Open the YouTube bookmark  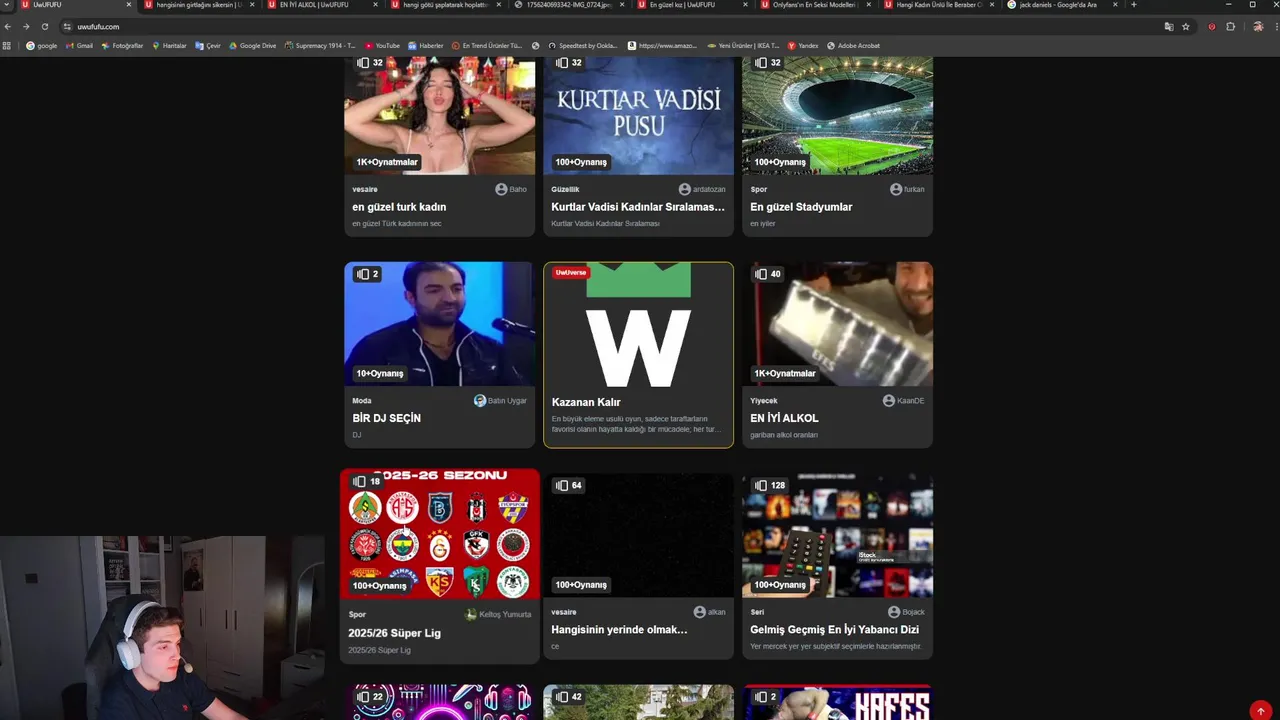point(382,46)
